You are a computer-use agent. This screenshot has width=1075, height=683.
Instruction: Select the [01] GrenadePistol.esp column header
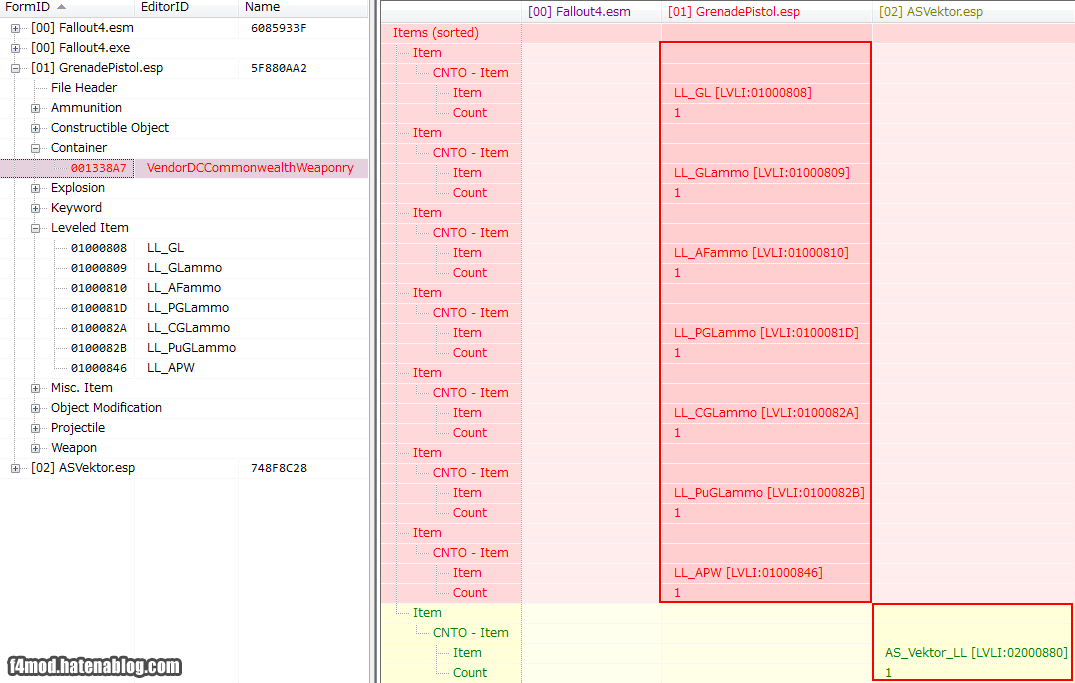(x=766, y=12)
